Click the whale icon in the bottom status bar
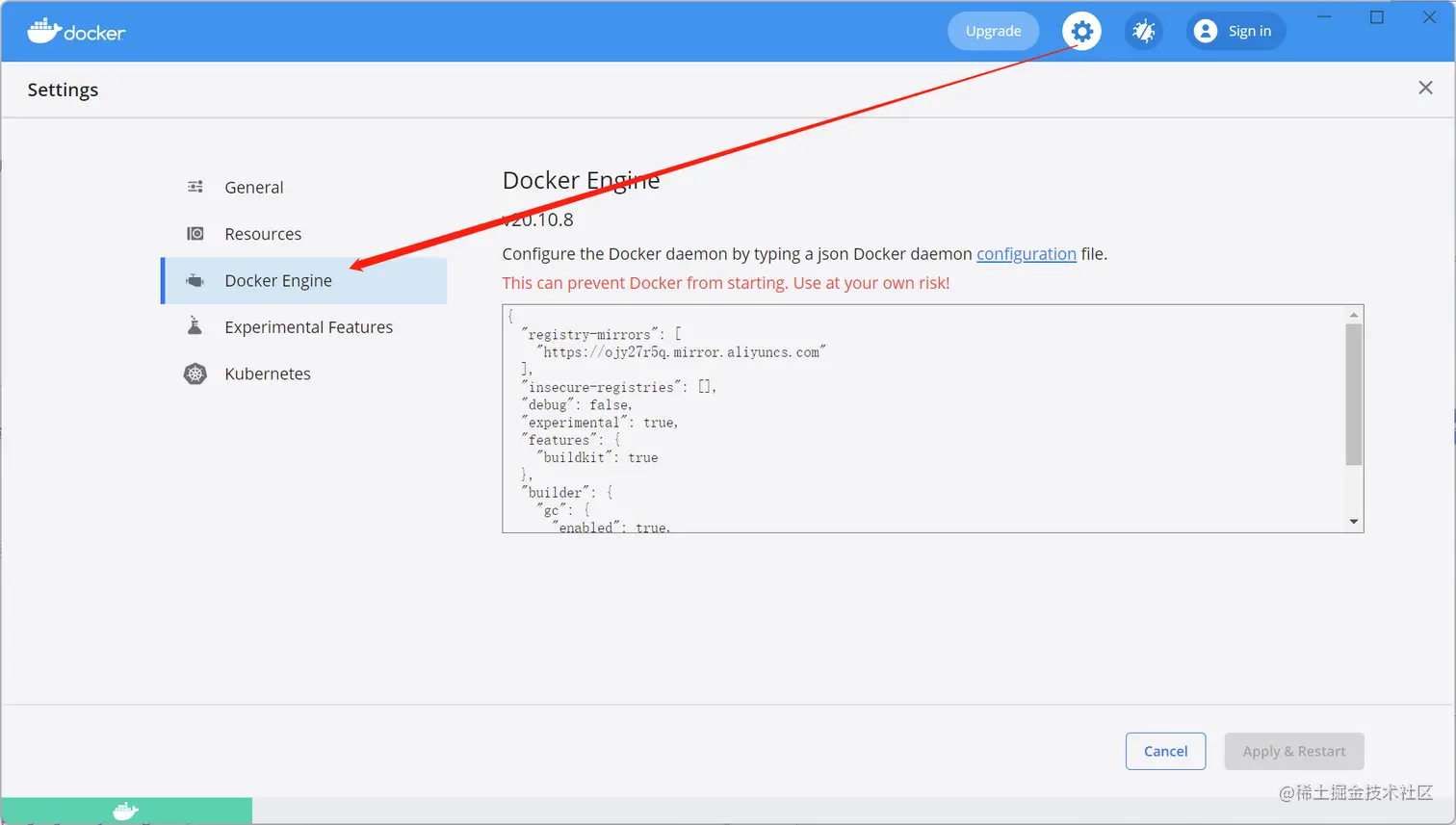The width and height of the screenshot is (1456, 825). pyautogui.click(x=126, y=811)
